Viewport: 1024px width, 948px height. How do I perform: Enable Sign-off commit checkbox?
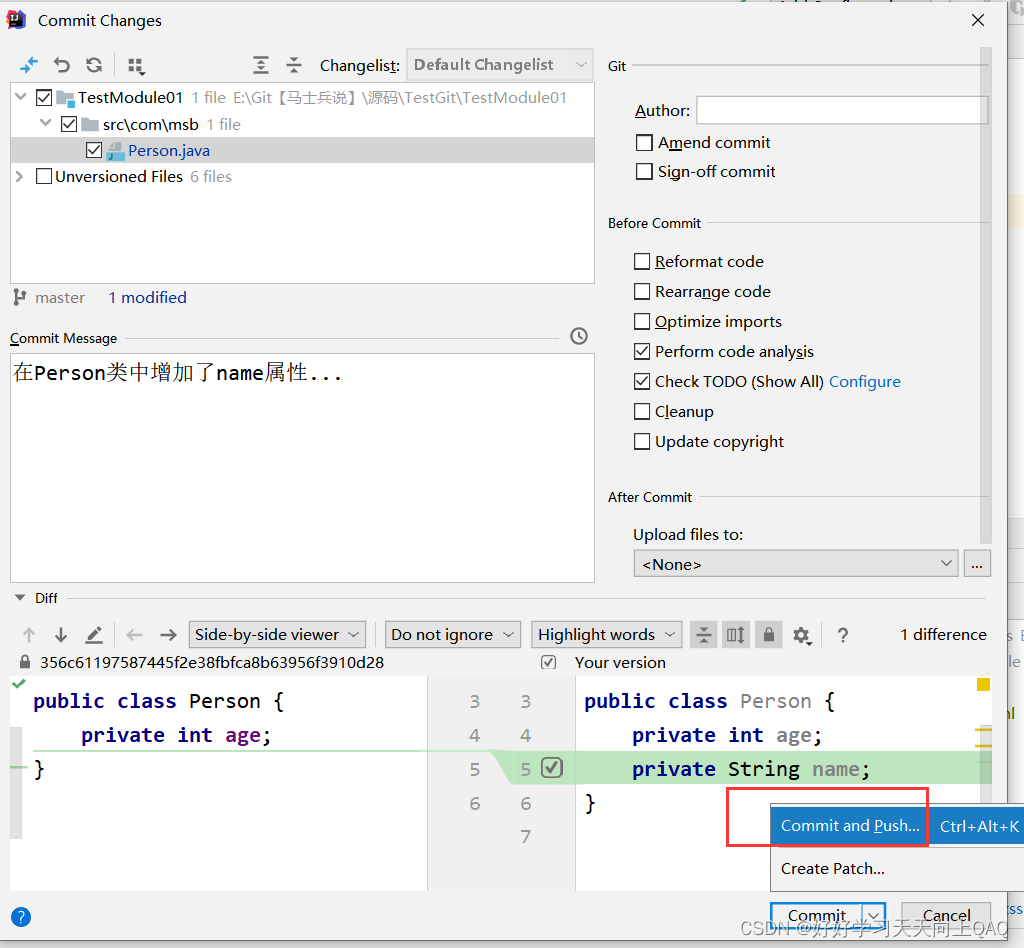[644, 171]
